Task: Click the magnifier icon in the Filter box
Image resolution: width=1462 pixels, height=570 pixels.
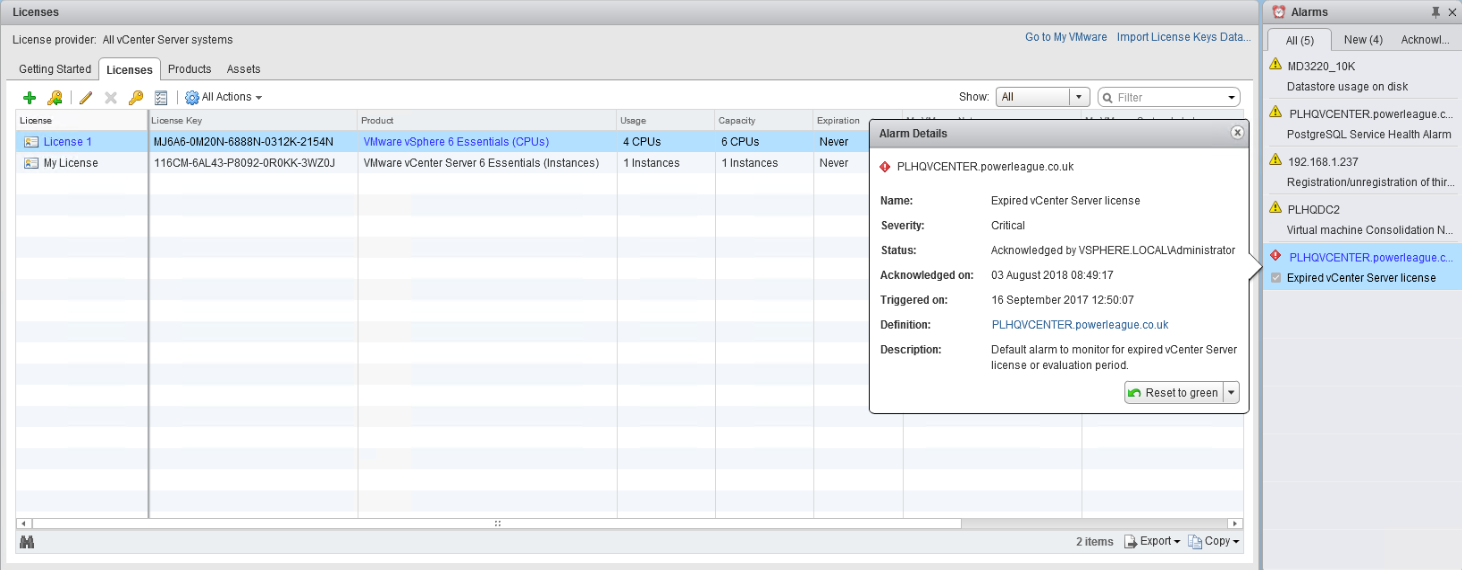Action: (1108, 98)
